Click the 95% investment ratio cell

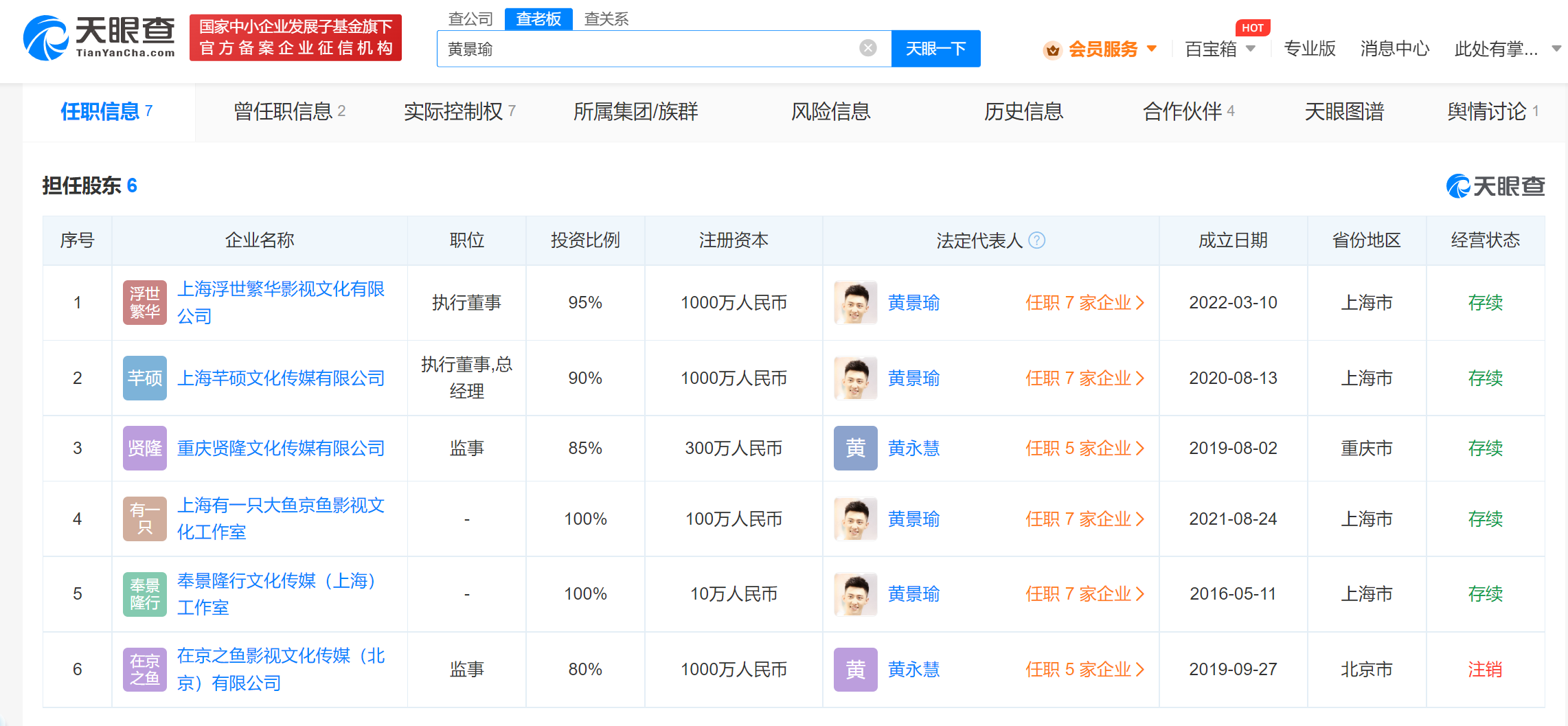click(x=585, y=302)
